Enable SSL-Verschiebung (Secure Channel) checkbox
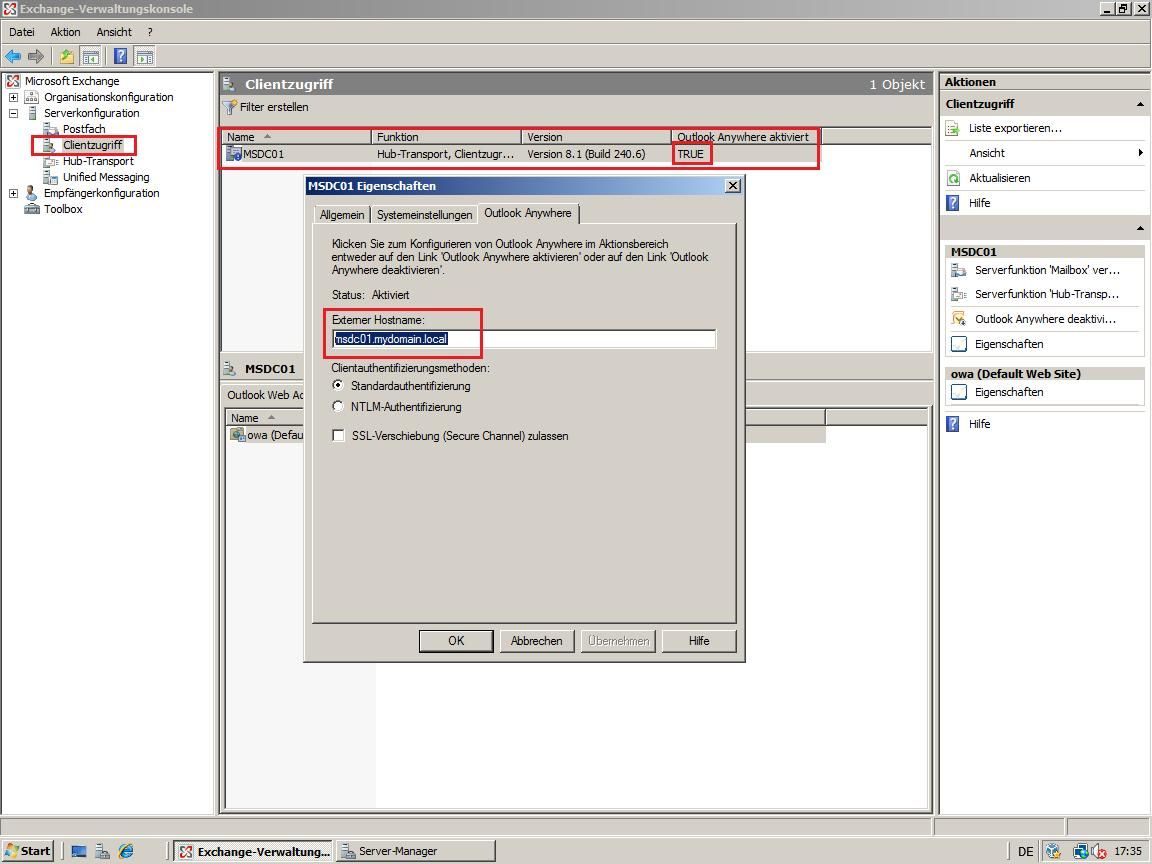 coord(339,436)
